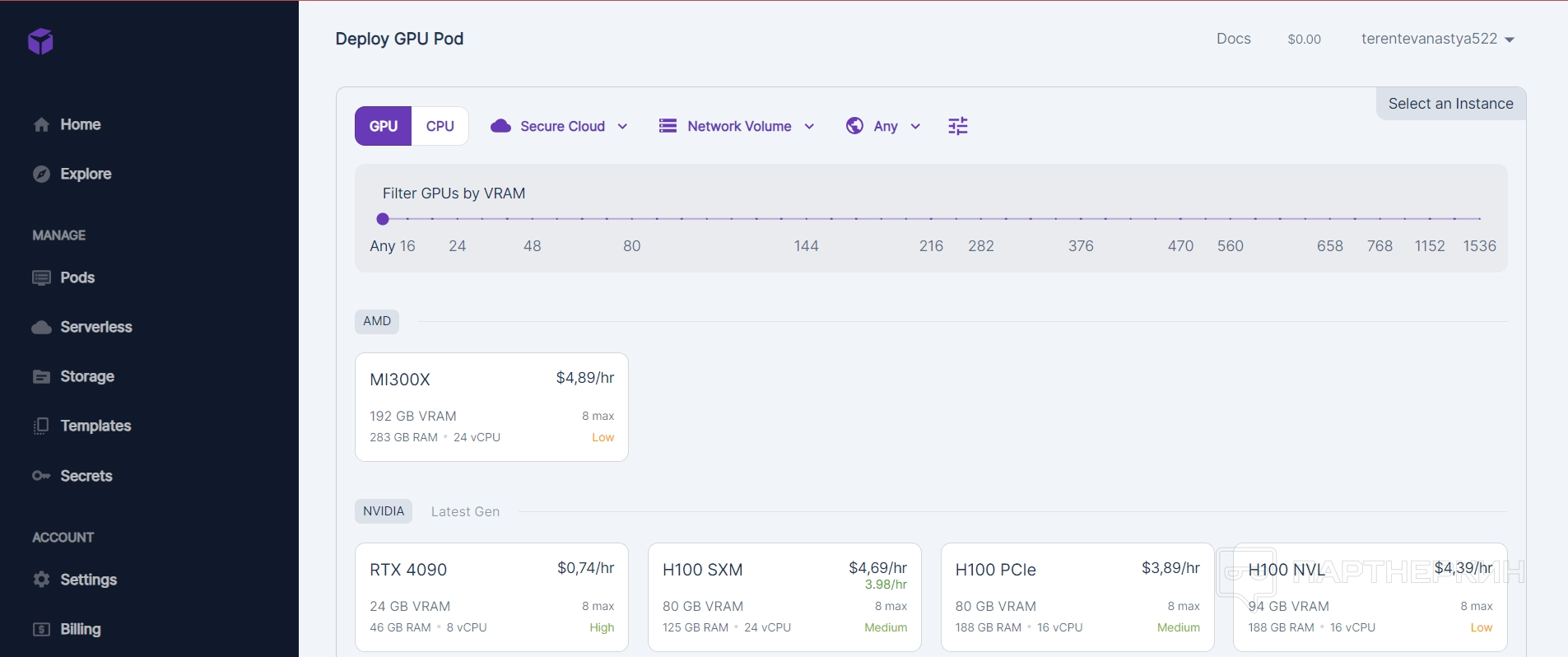Image resolution: width=1568 pixels, height=657 pixels.
Task: Click the RunPod cube logo
Action: pyautogui.click(x=40, y=41)
